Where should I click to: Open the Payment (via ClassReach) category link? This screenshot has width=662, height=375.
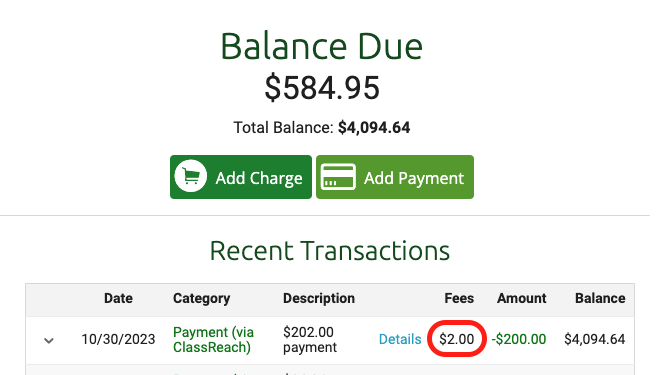tap(214, 340)
